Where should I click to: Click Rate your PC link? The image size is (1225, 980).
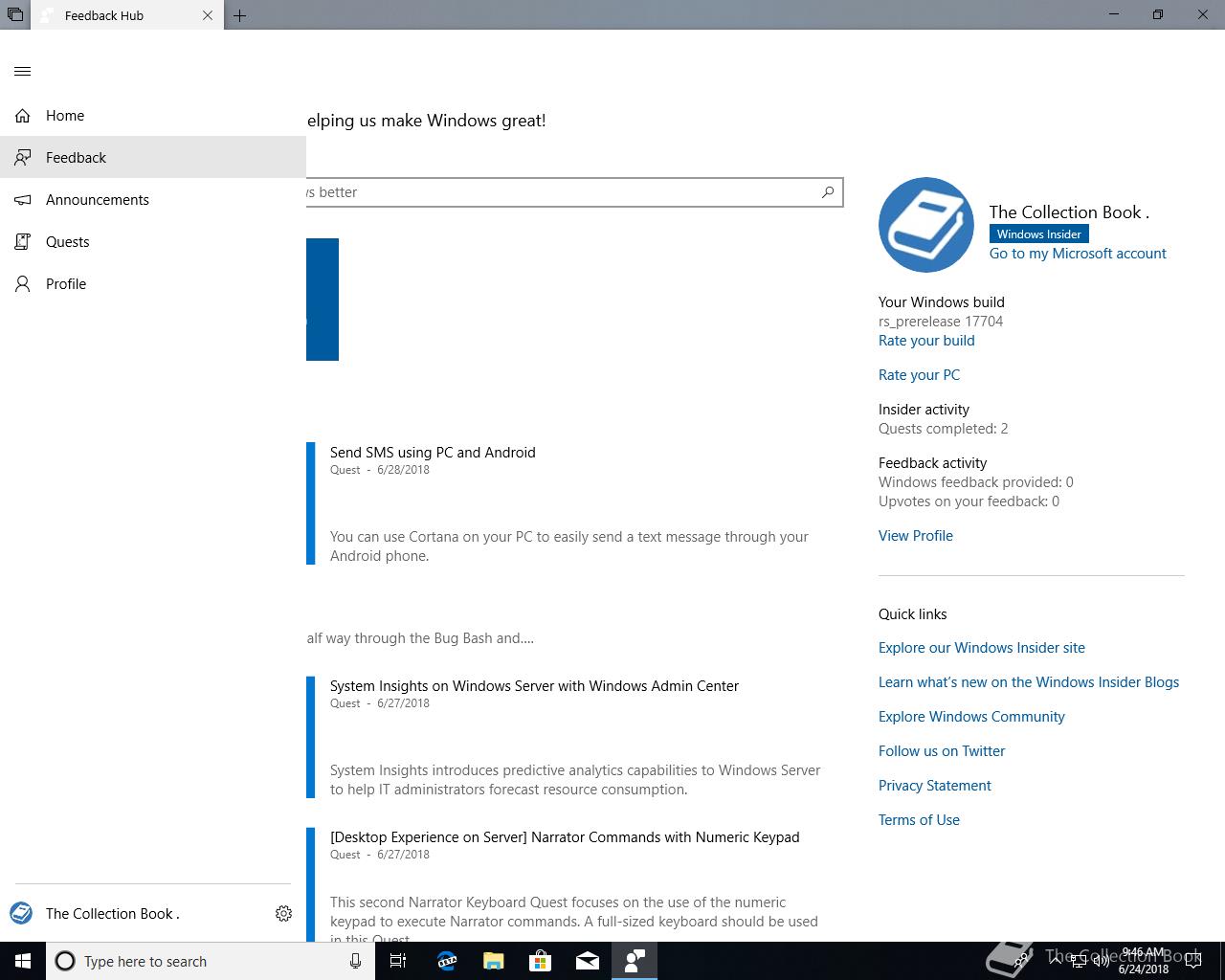[x=919, y=375]
